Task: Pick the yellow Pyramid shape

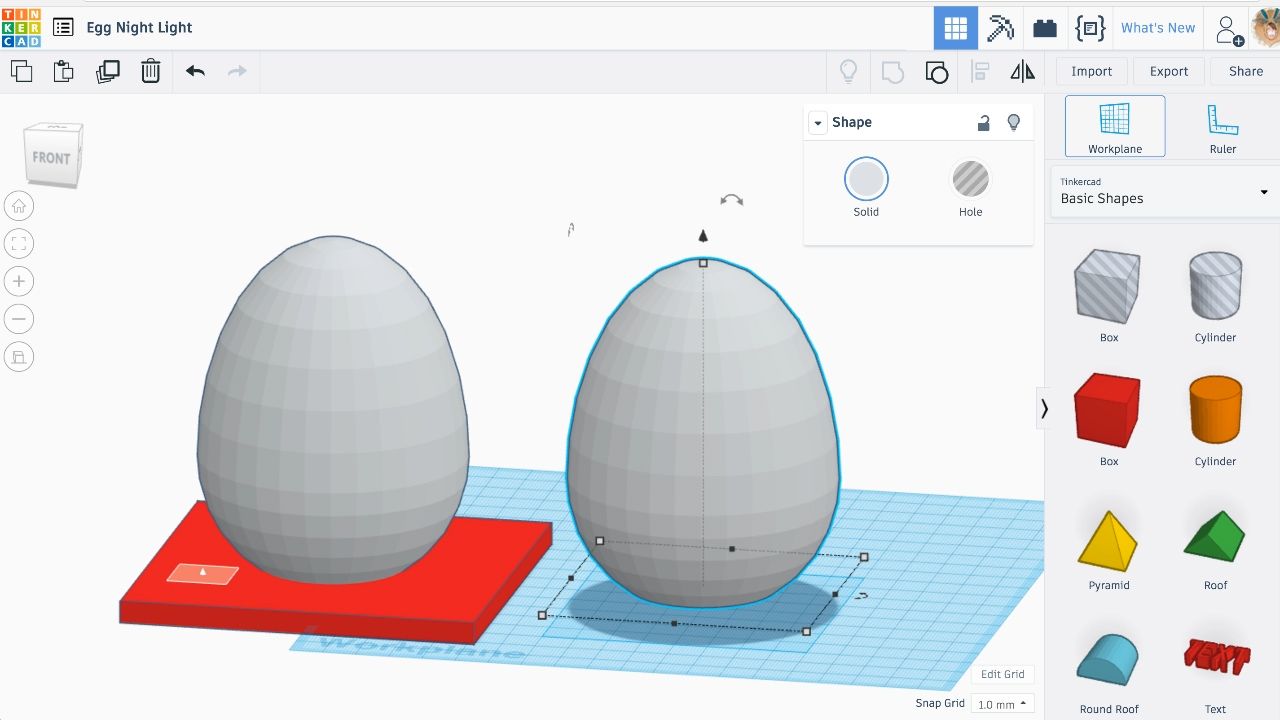Action: tap(1109, 542)
